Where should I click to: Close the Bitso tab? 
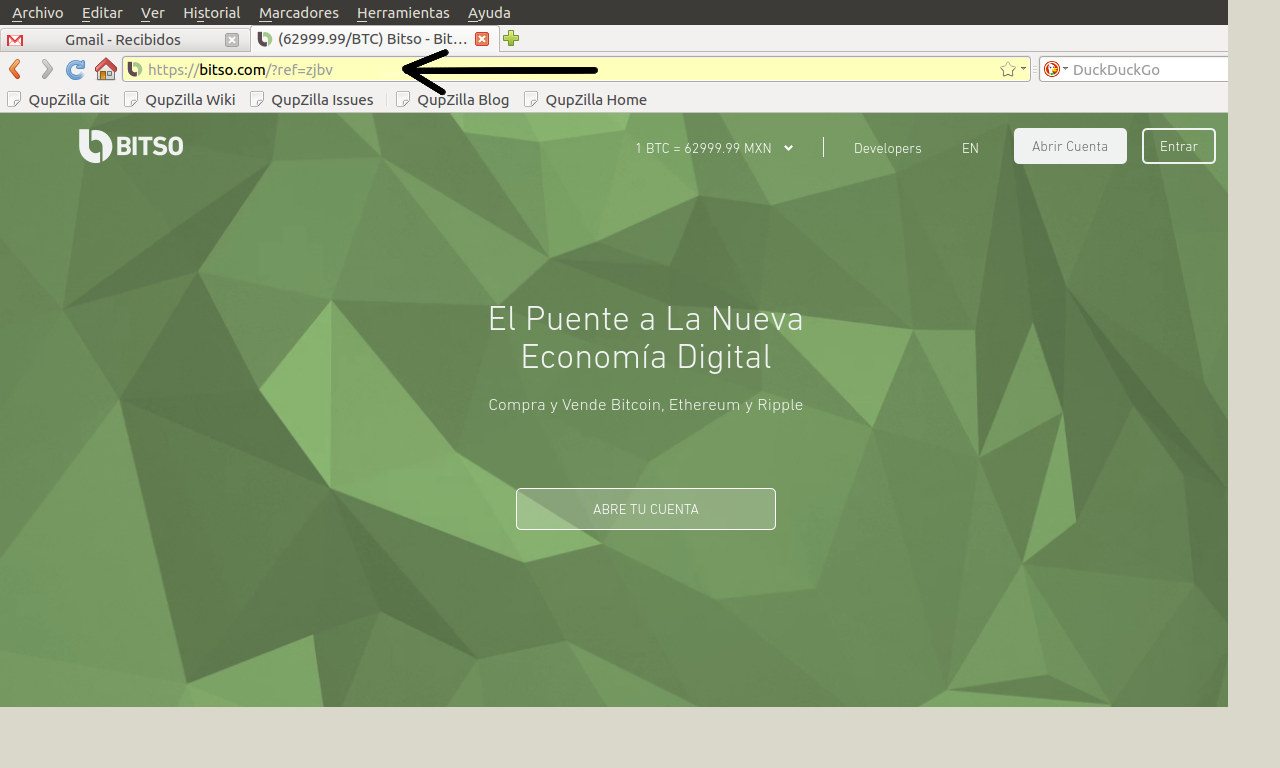[482, 39]
